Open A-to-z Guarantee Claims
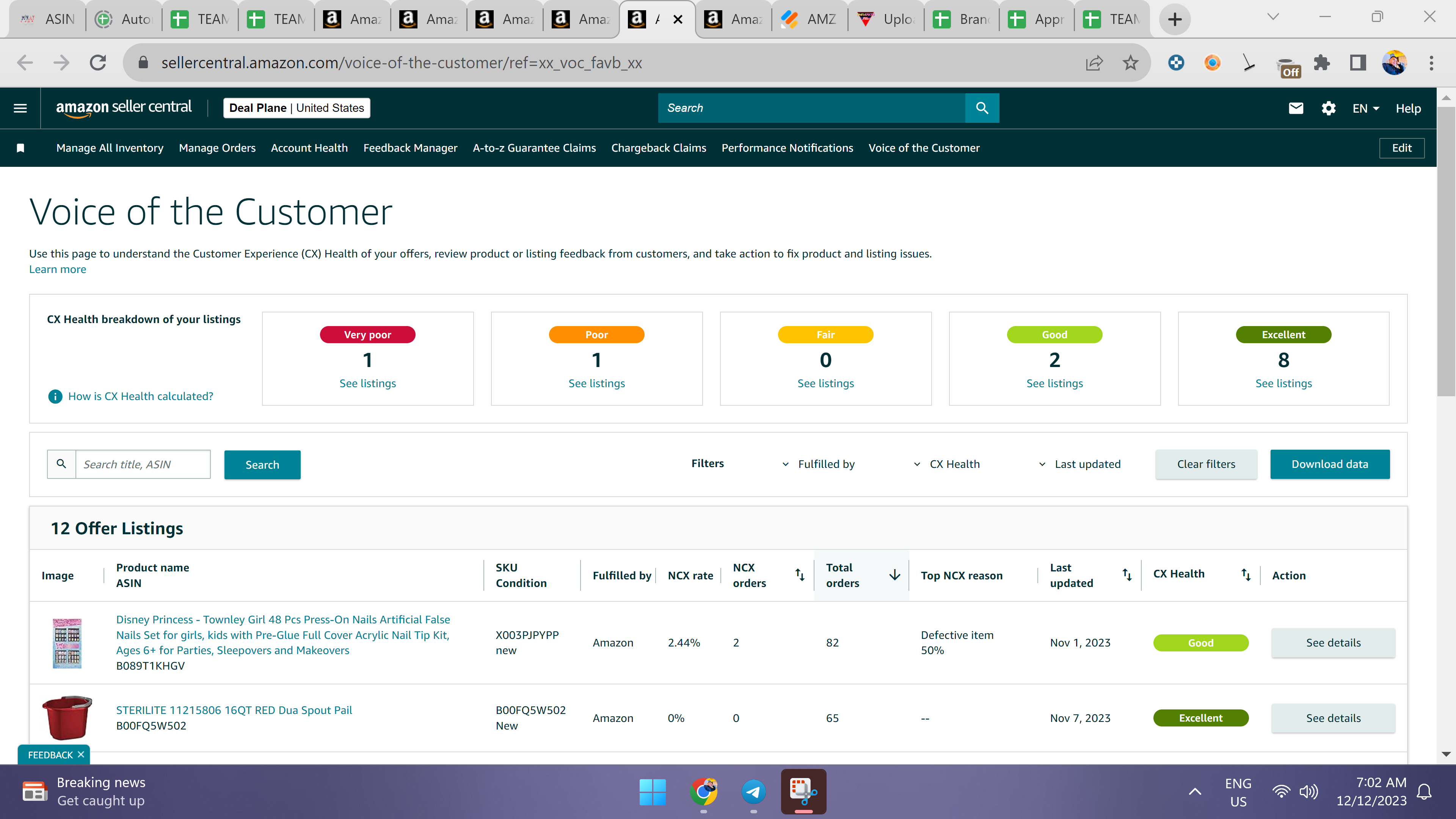Viewport: 1456px width, 819px height. (x=534, y=148)
